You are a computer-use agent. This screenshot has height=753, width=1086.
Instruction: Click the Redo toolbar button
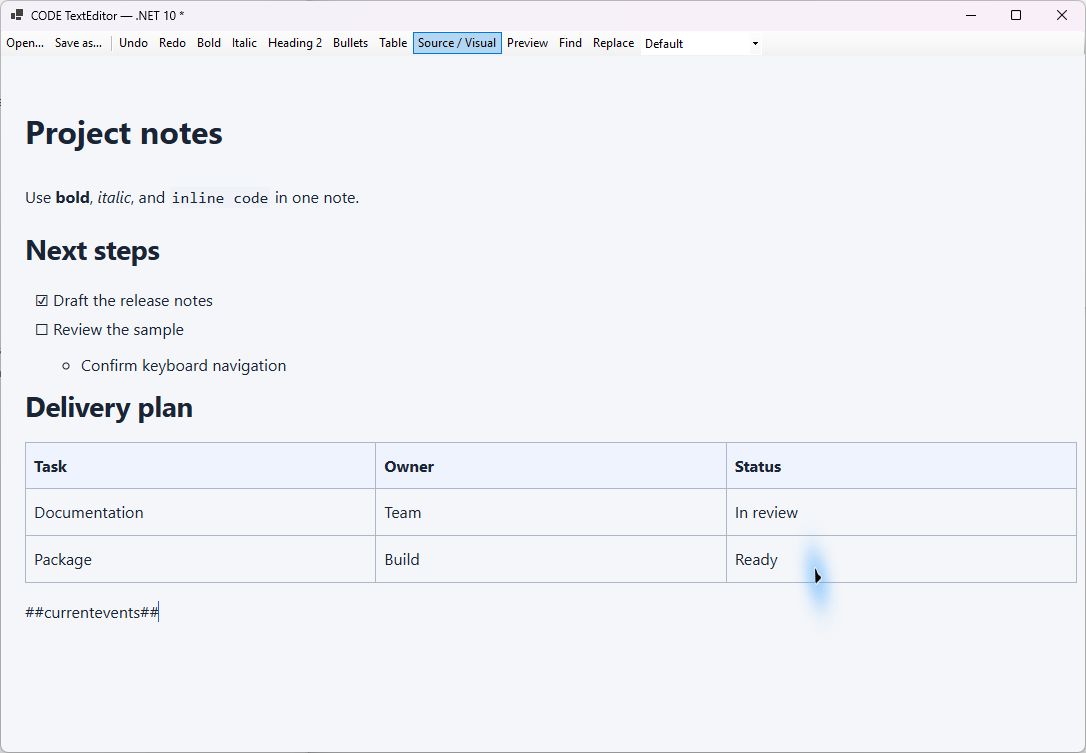(x=172, y=43)
